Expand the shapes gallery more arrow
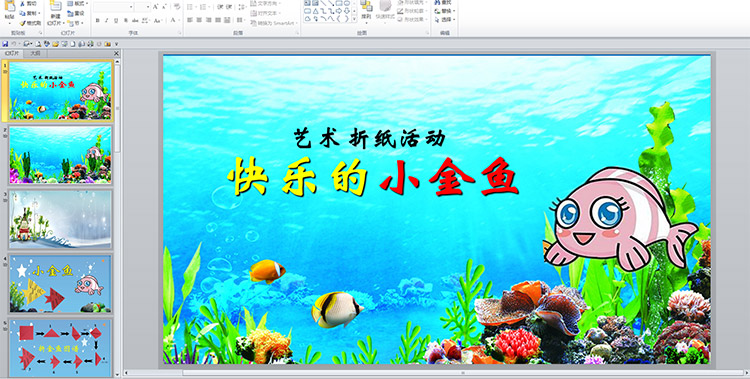The image size is (750, 379). (x=354, y=19)
